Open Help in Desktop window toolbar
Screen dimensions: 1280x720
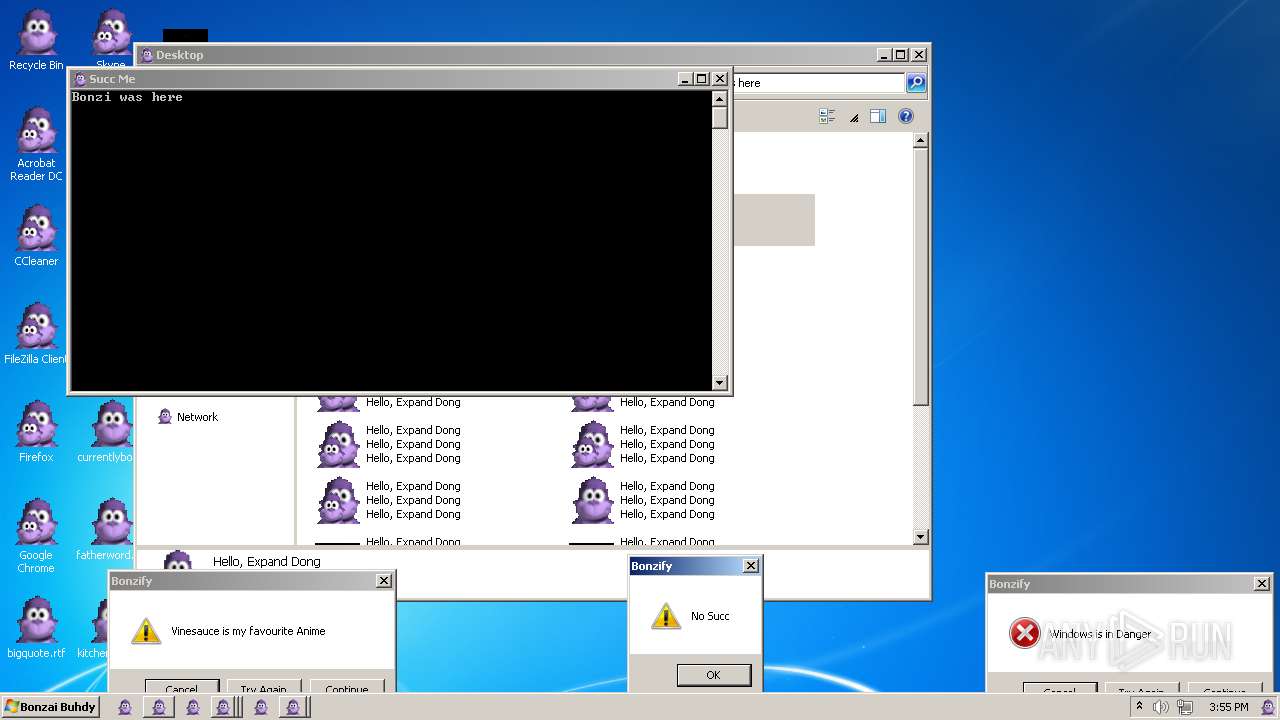pos(906,116)
